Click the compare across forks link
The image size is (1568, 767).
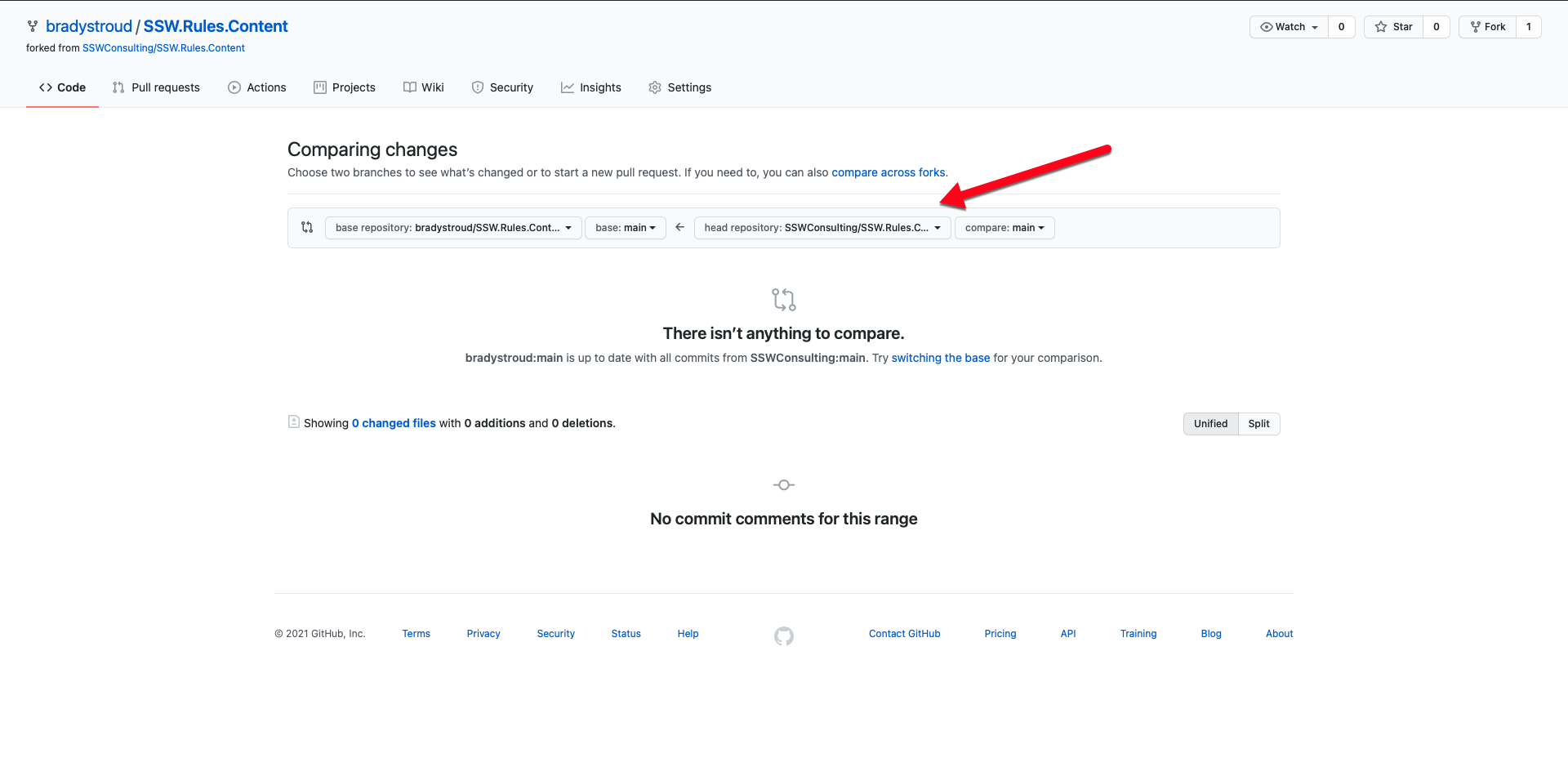889,172
